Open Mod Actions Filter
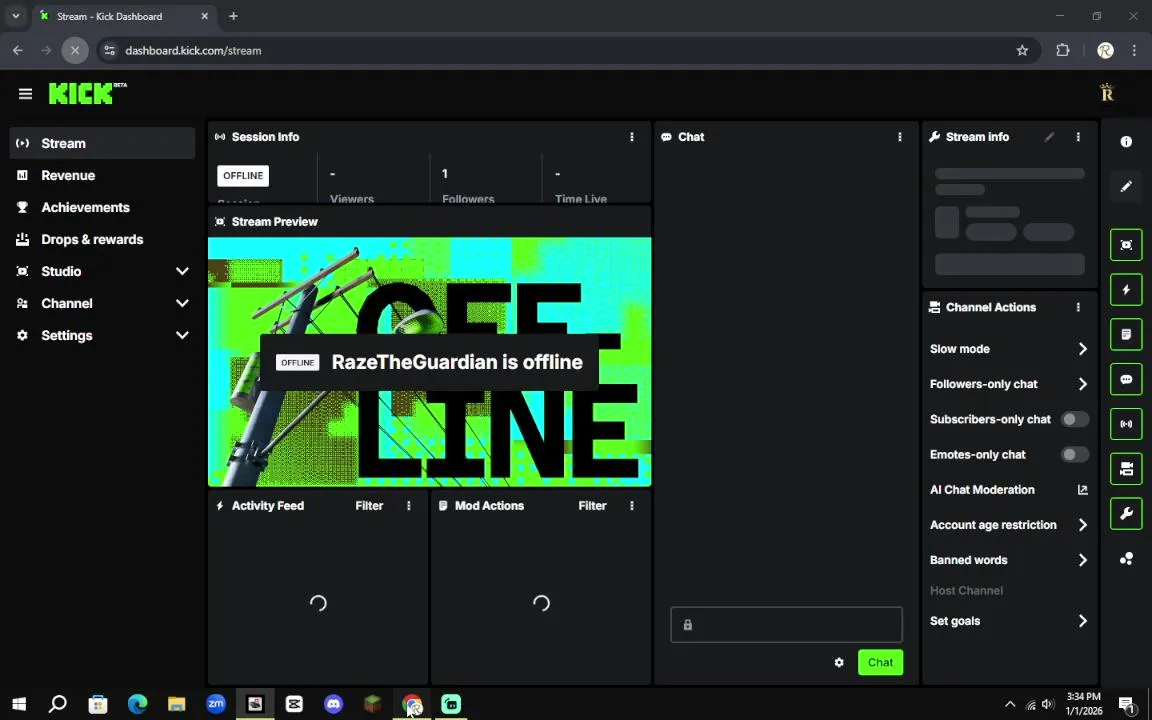Image resolution: width=1152 pixels, height=720 pixels. click(x=592, y=505)
